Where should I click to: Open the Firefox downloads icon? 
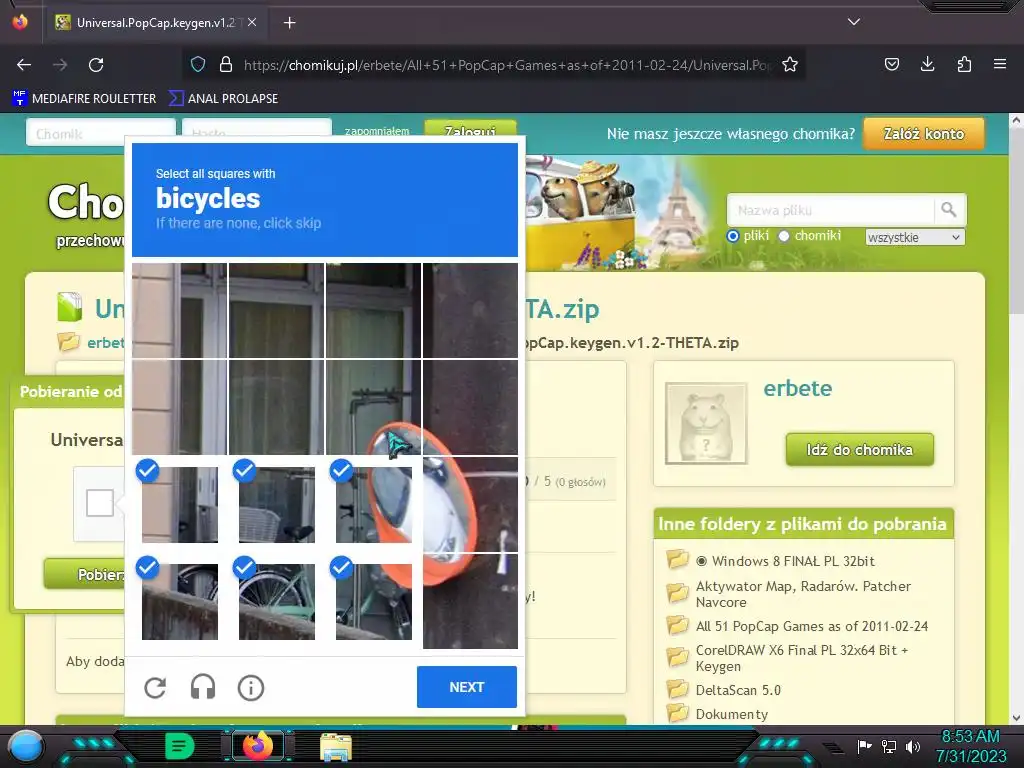coord(927,64)
